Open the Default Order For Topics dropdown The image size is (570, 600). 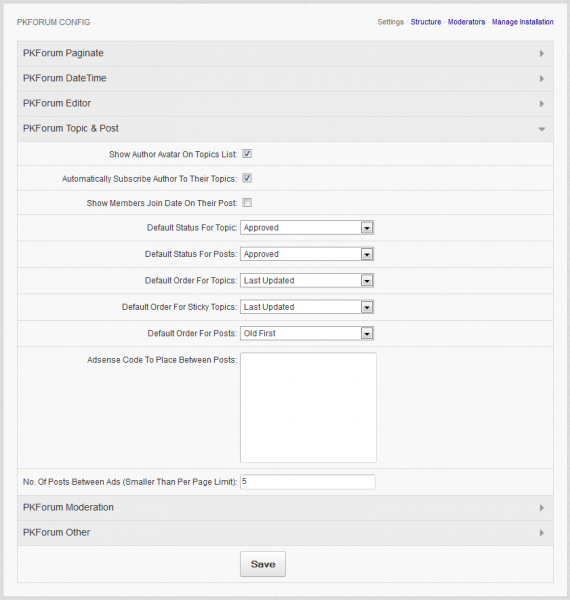[x=307, y=280]
